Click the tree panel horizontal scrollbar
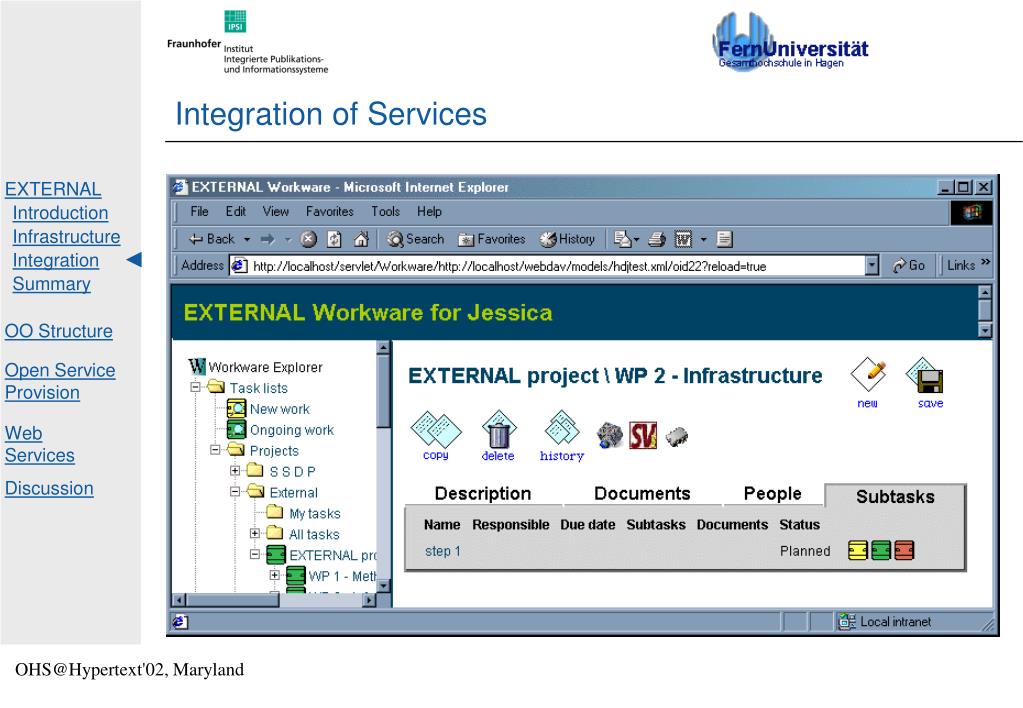 coord(275,600)
